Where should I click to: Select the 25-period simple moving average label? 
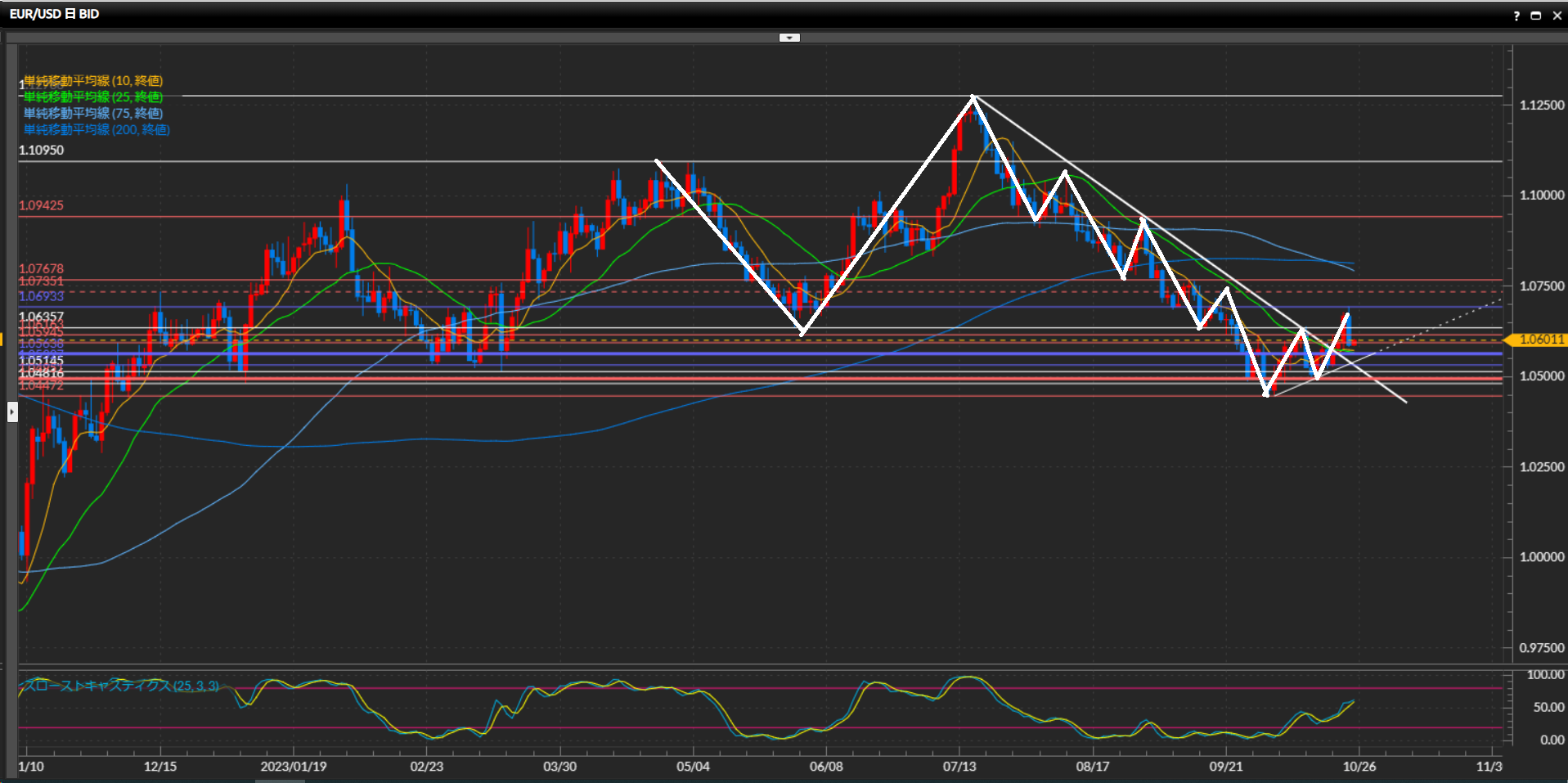pos(93,97)
